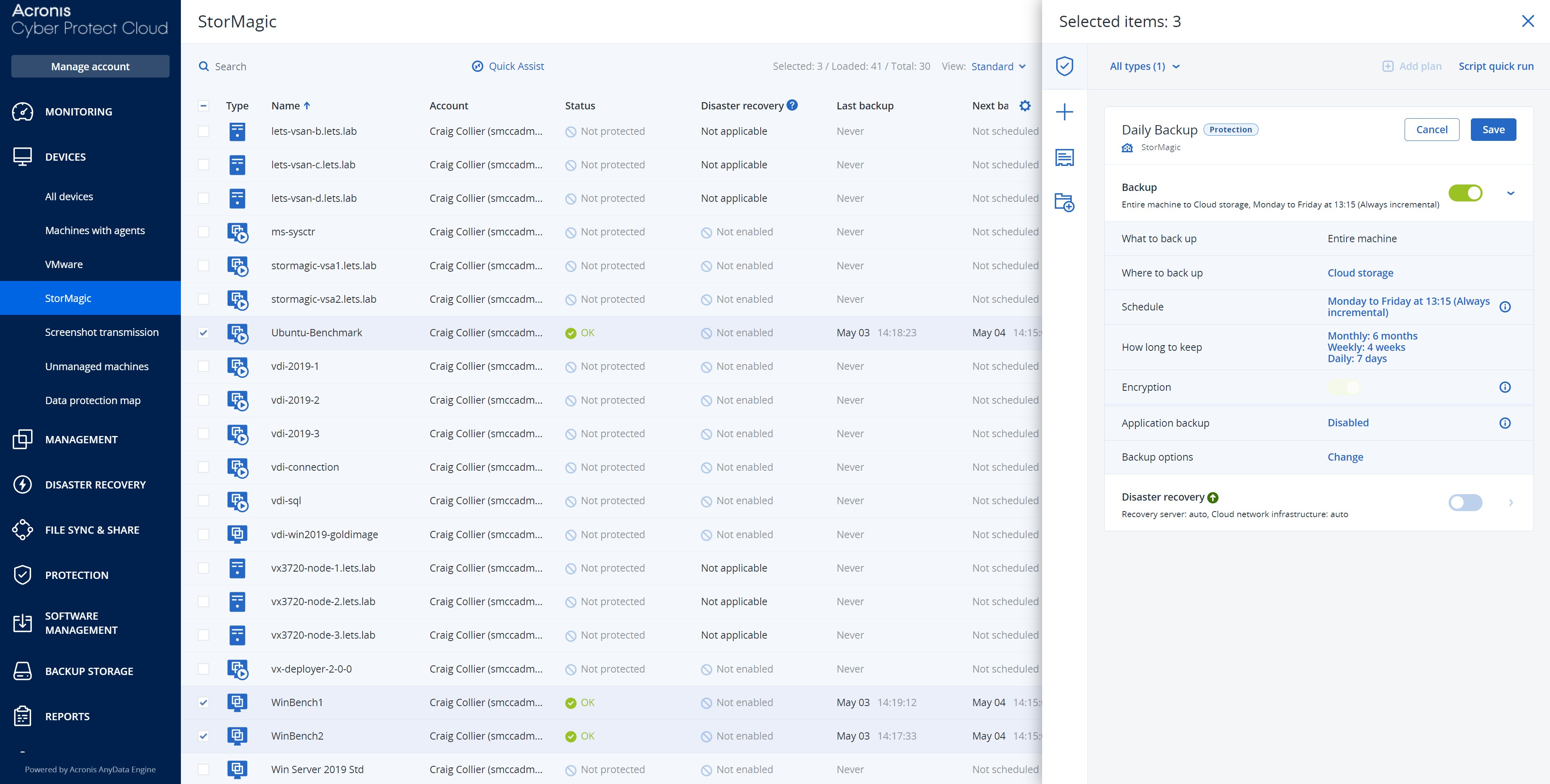
Task: Select the VMware menu item
Action: [64, 264]
